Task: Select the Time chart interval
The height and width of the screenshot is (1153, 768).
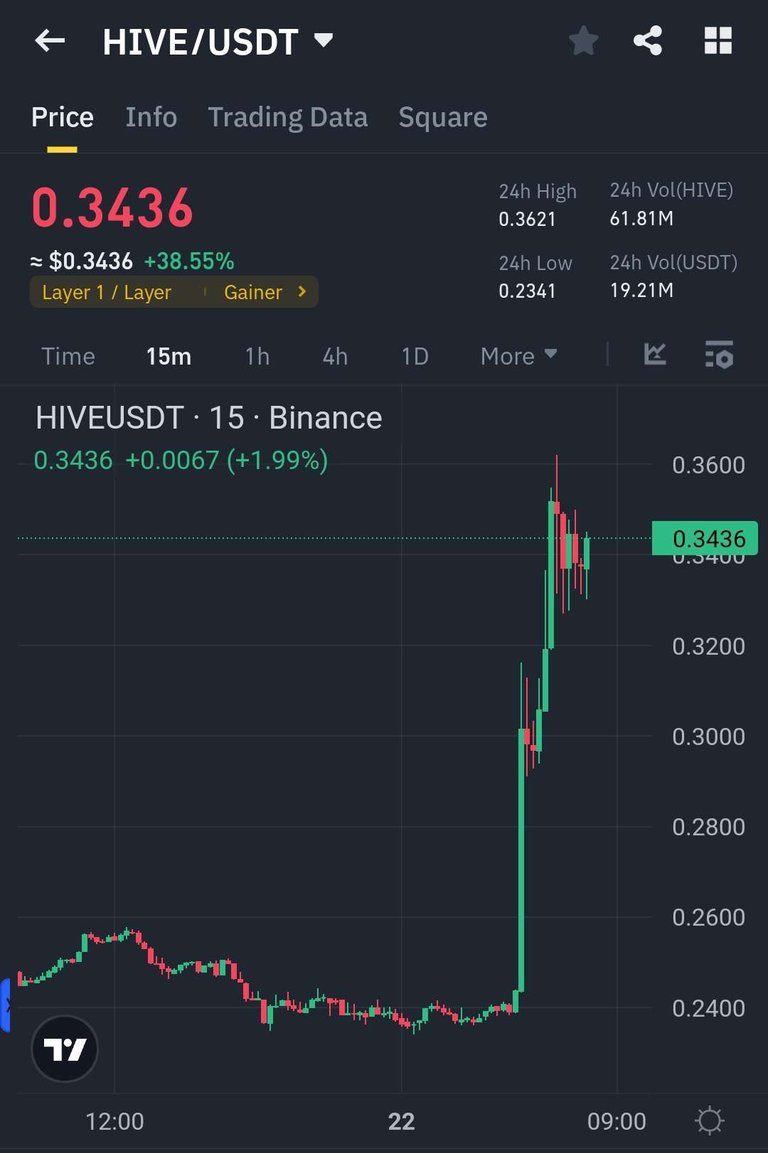Action: [68, 357]
